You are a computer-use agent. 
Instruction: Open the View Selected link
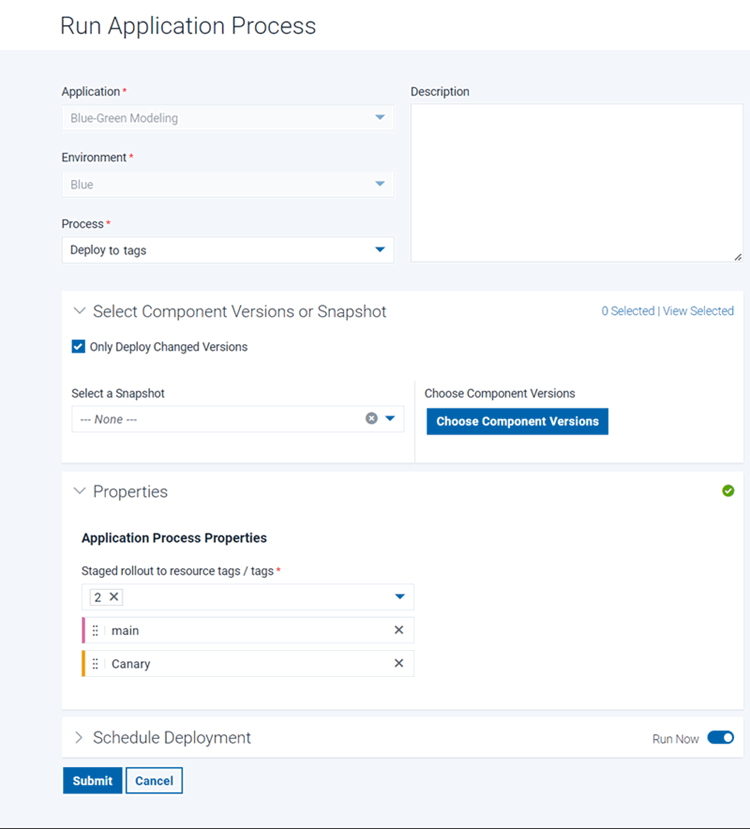pyautogui.click(x=698, y=310)
